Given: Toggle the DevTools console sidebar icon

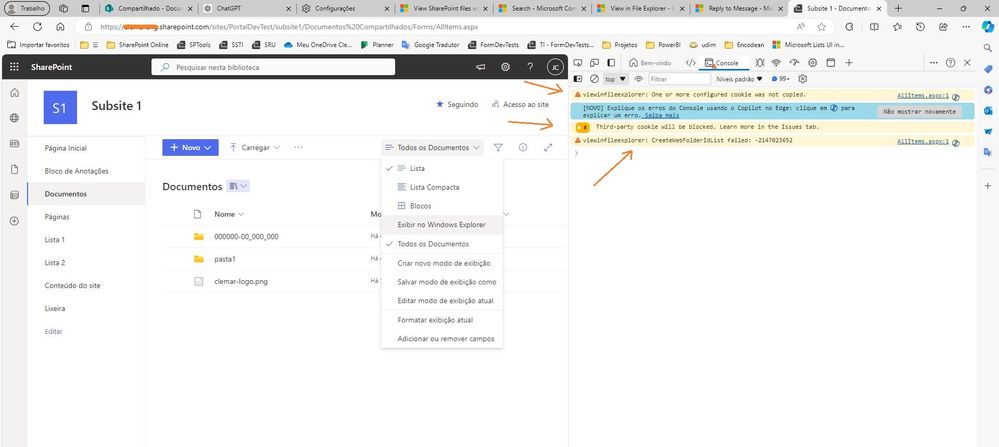Looking at the screenshot, I should pos(578,79).
